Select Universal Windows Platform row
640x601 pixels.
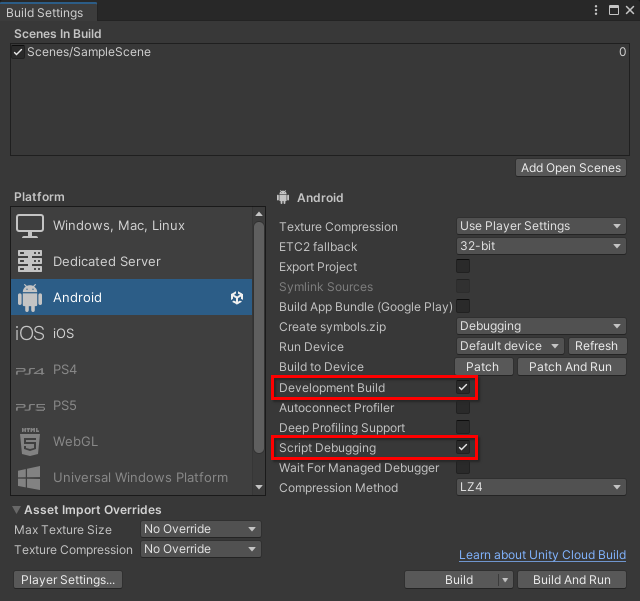(132, 477)
